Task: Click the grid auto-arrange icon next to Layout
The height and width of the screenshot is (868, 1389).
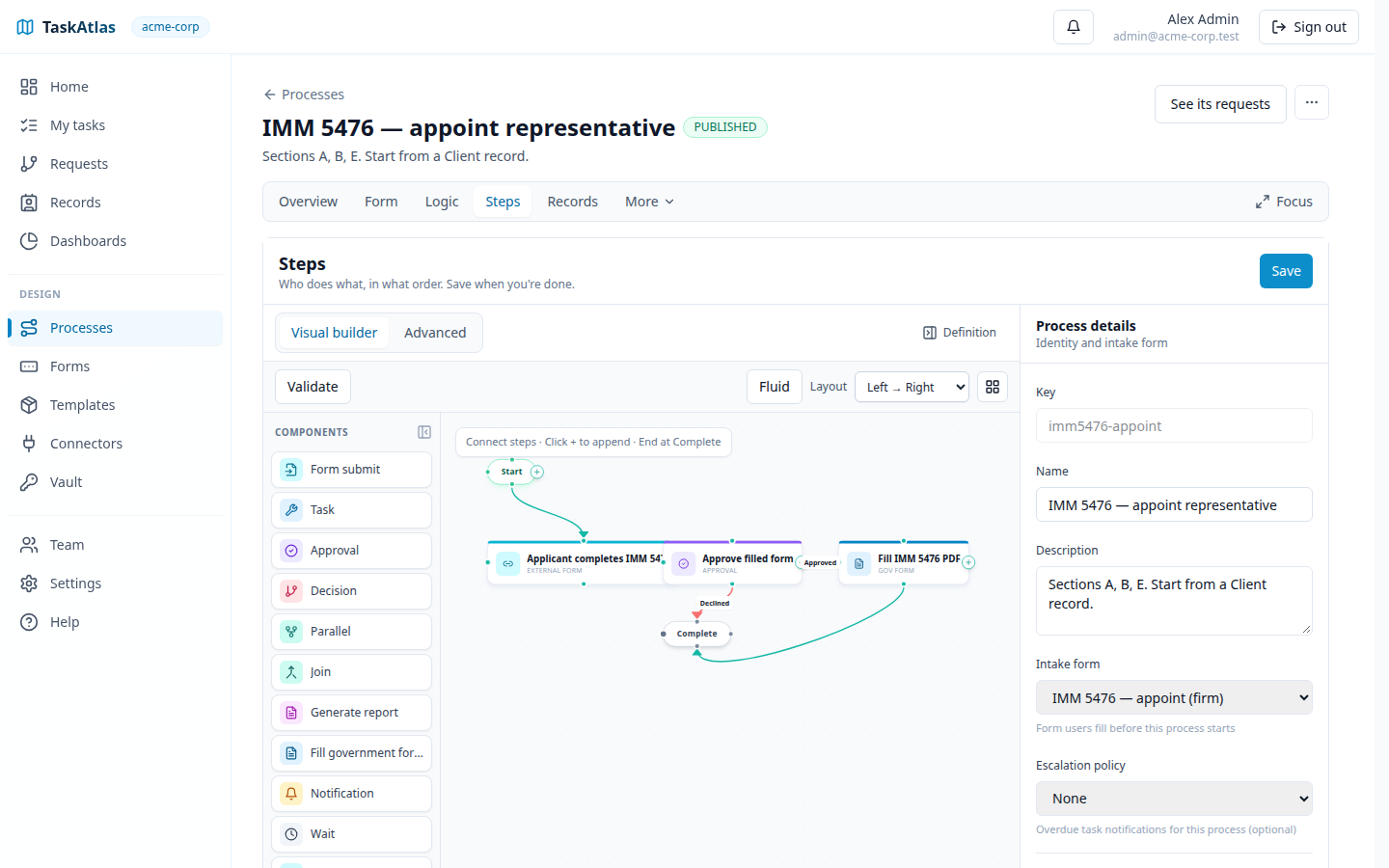Action: [993, 387]
